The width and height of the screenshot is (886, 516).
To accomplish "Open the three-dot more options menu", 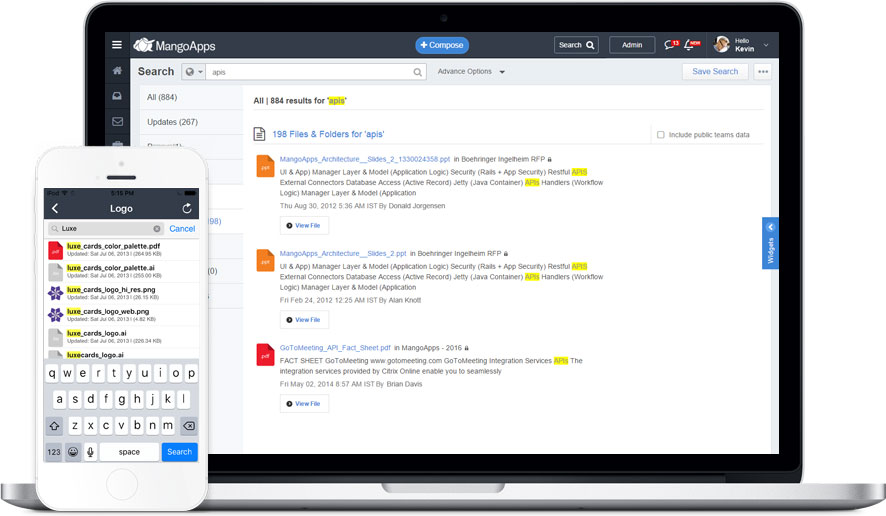I will pyautogui.click(x=763, y=72).
